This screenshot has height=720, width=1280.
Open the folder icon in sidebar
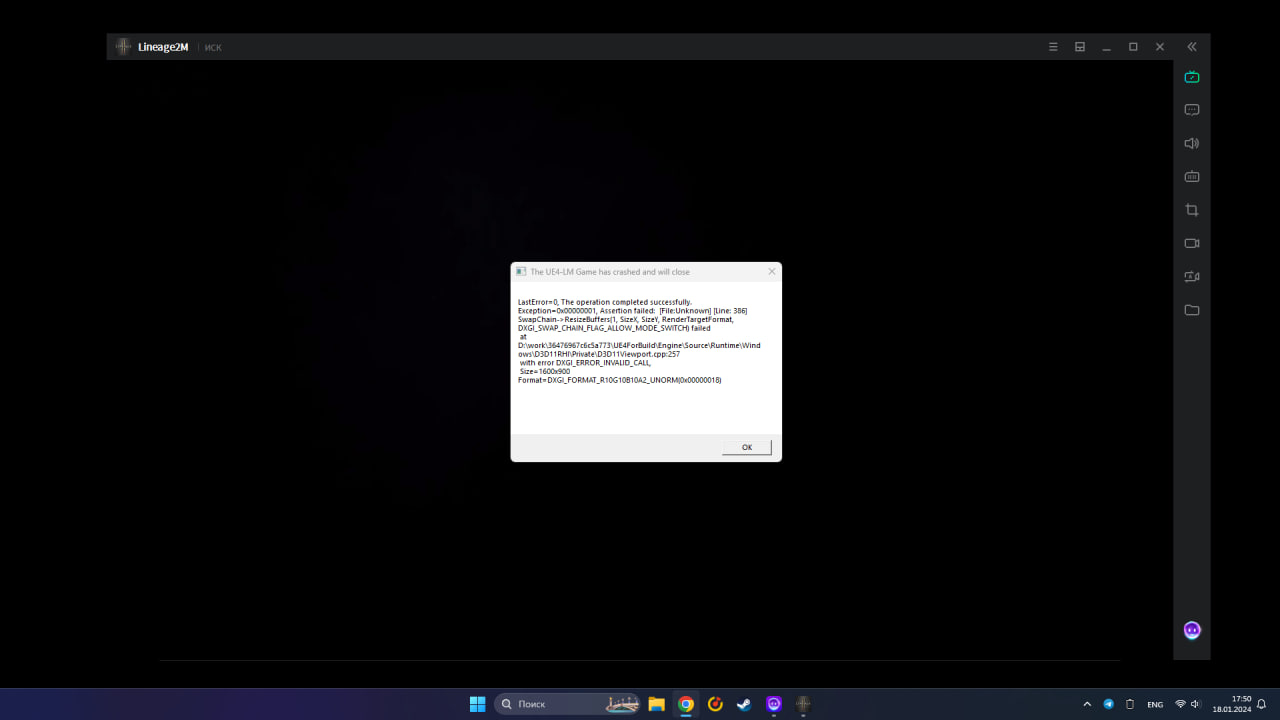click(x=1192, y=310)
